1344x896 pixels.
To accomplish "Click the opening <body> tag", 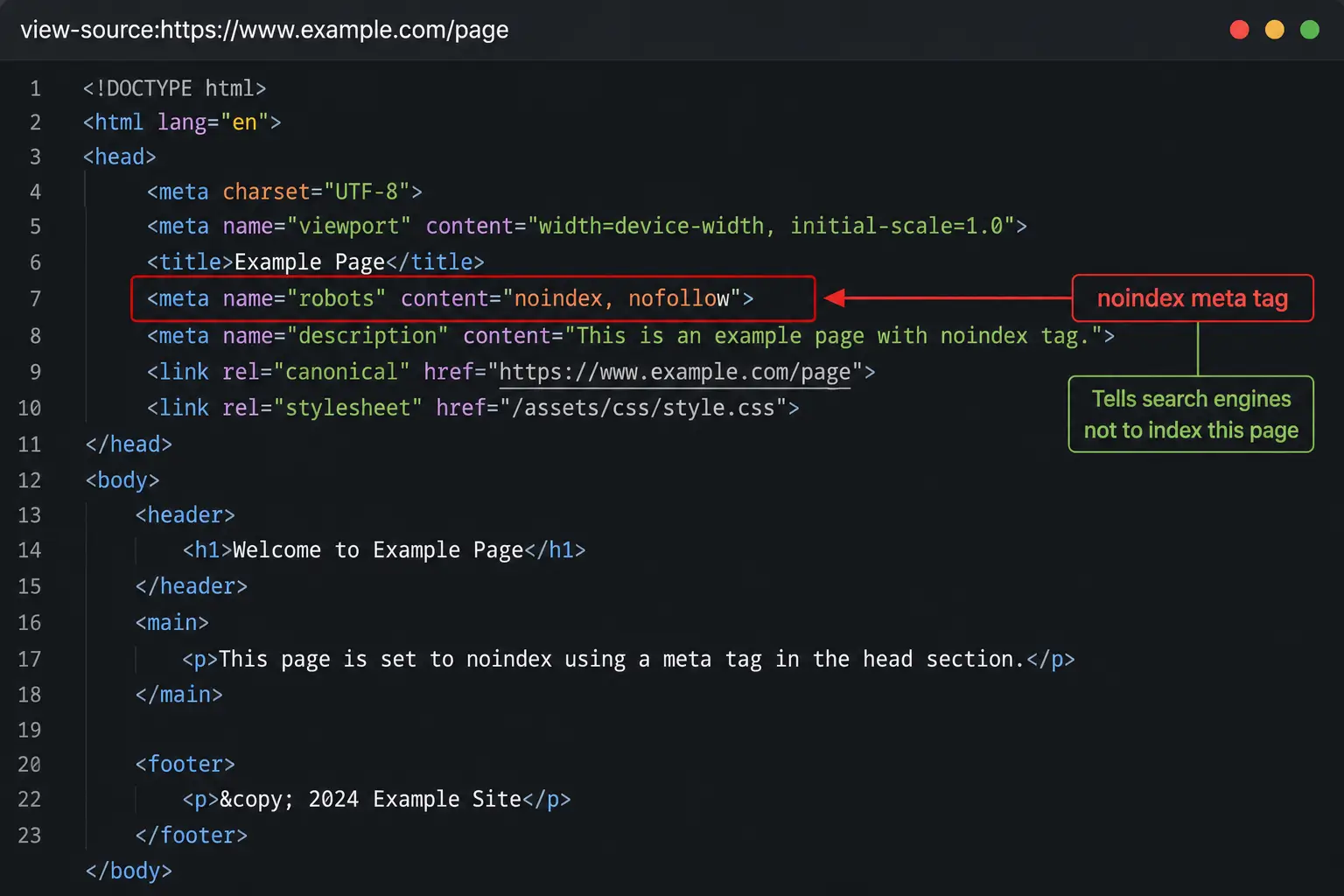I will coord(122,480).
